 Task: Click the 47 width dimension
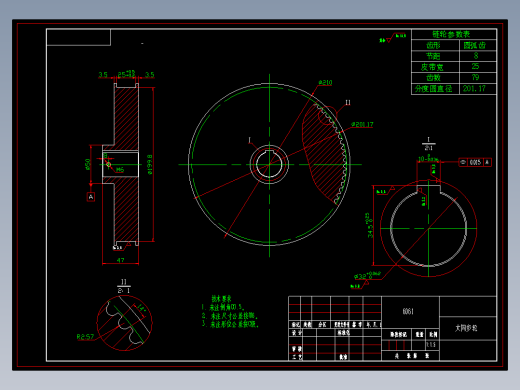tap(120, 260)
